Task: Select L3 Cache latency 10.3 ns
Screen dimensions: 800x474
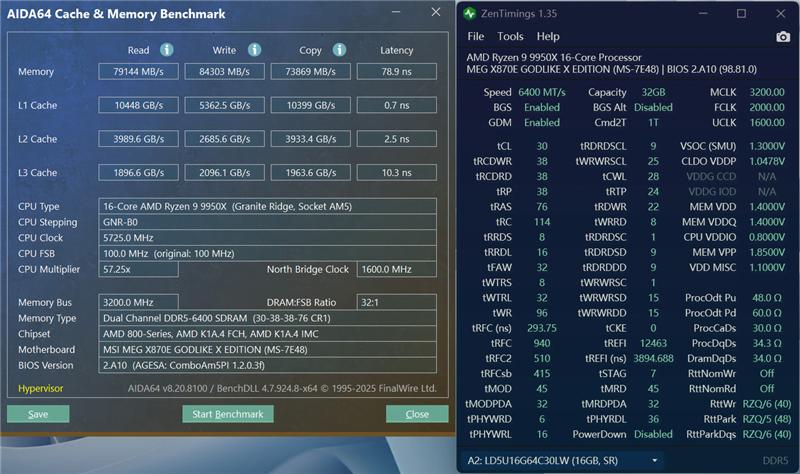Action: 396,172
